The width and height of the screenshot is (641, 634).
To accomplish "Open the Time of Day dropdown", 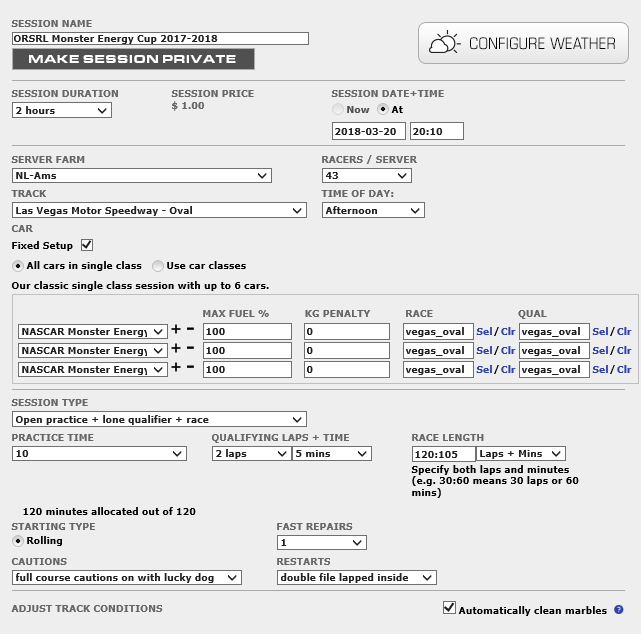I will tap(373, 211).
